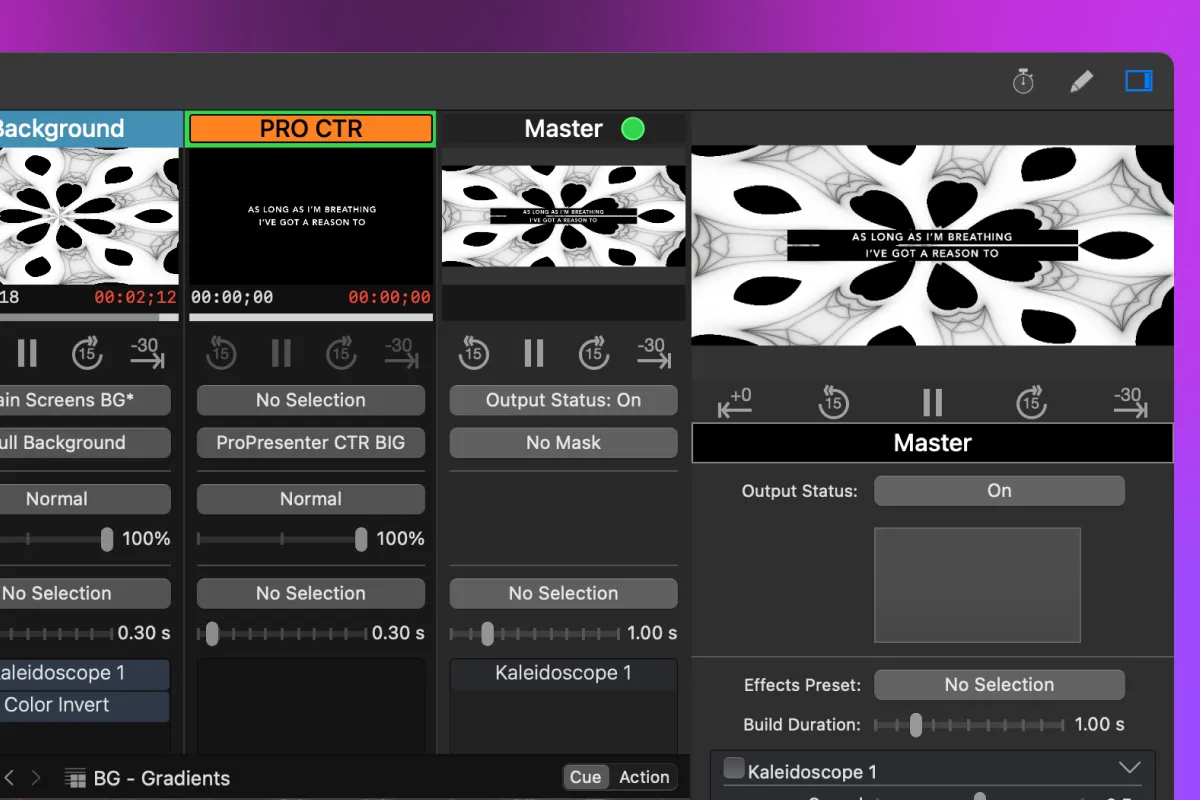Click the ProPresenter CTR BIG button
The image size is (1200, 800).
point(311,443)
